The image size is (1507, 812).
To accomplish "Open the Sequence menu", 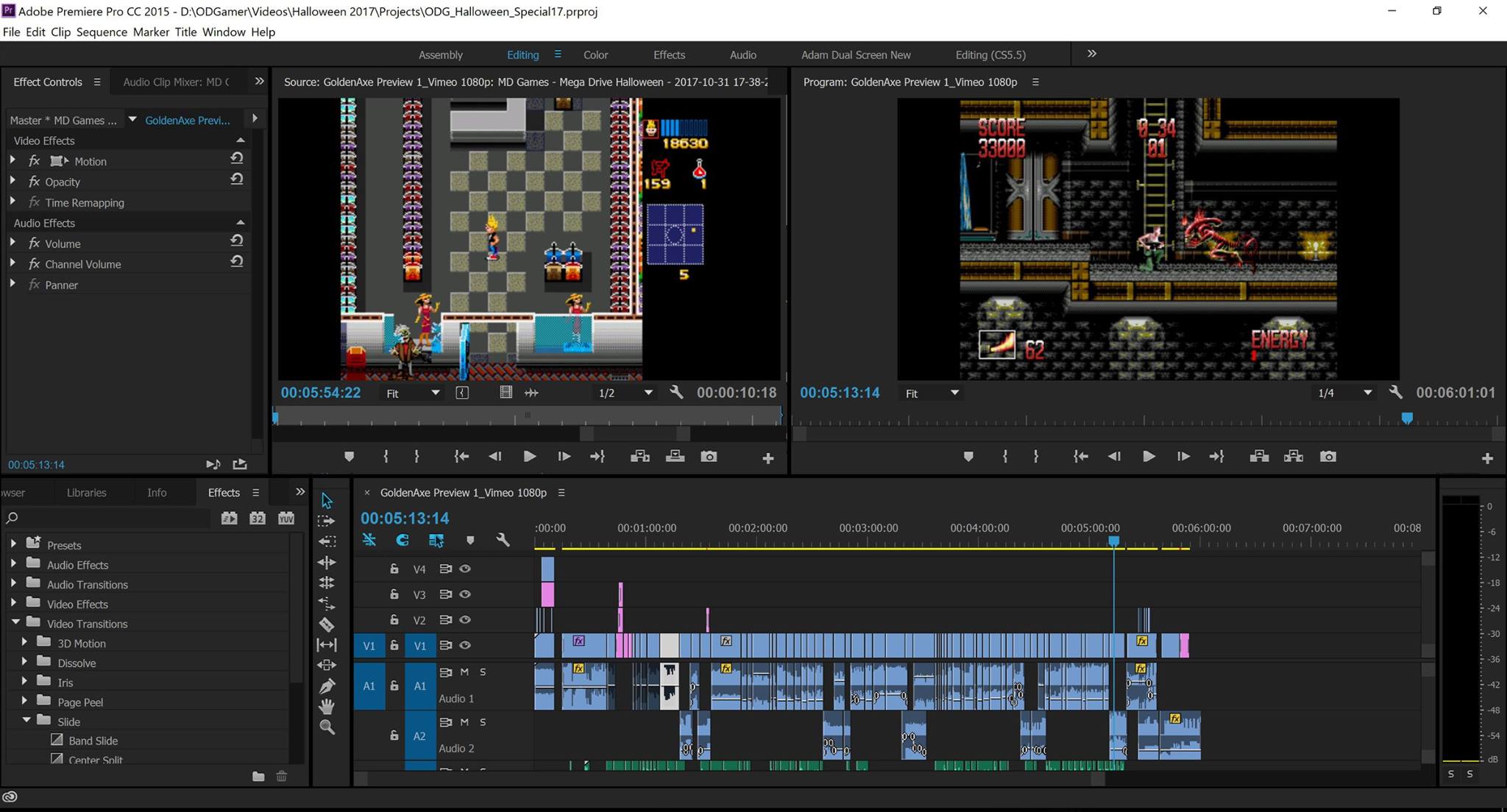I will pyautogui.click(x=102, y=32).
